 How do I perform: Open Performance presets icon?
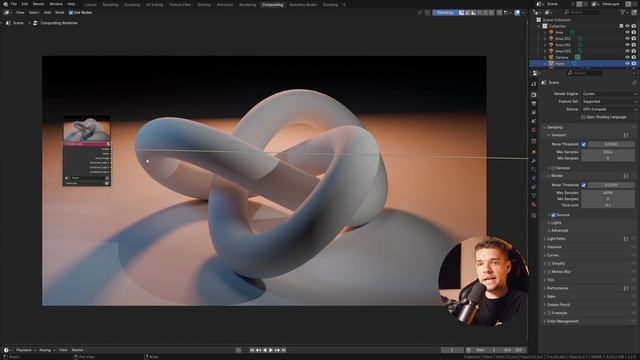(626, 288)
